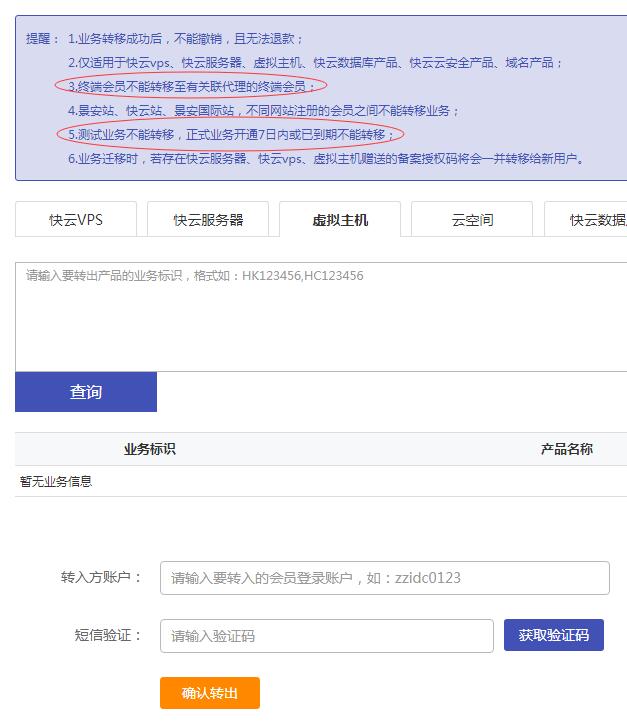The width and height of the screenshot is (627, 728).
Task: Click the 业务标识 column header
Action: 149,450
